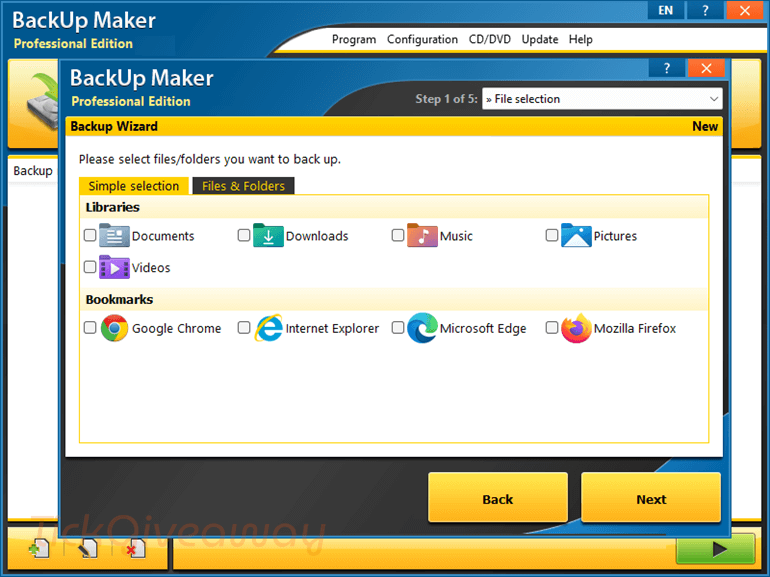Click the Next button

click(x=651, y=498)
